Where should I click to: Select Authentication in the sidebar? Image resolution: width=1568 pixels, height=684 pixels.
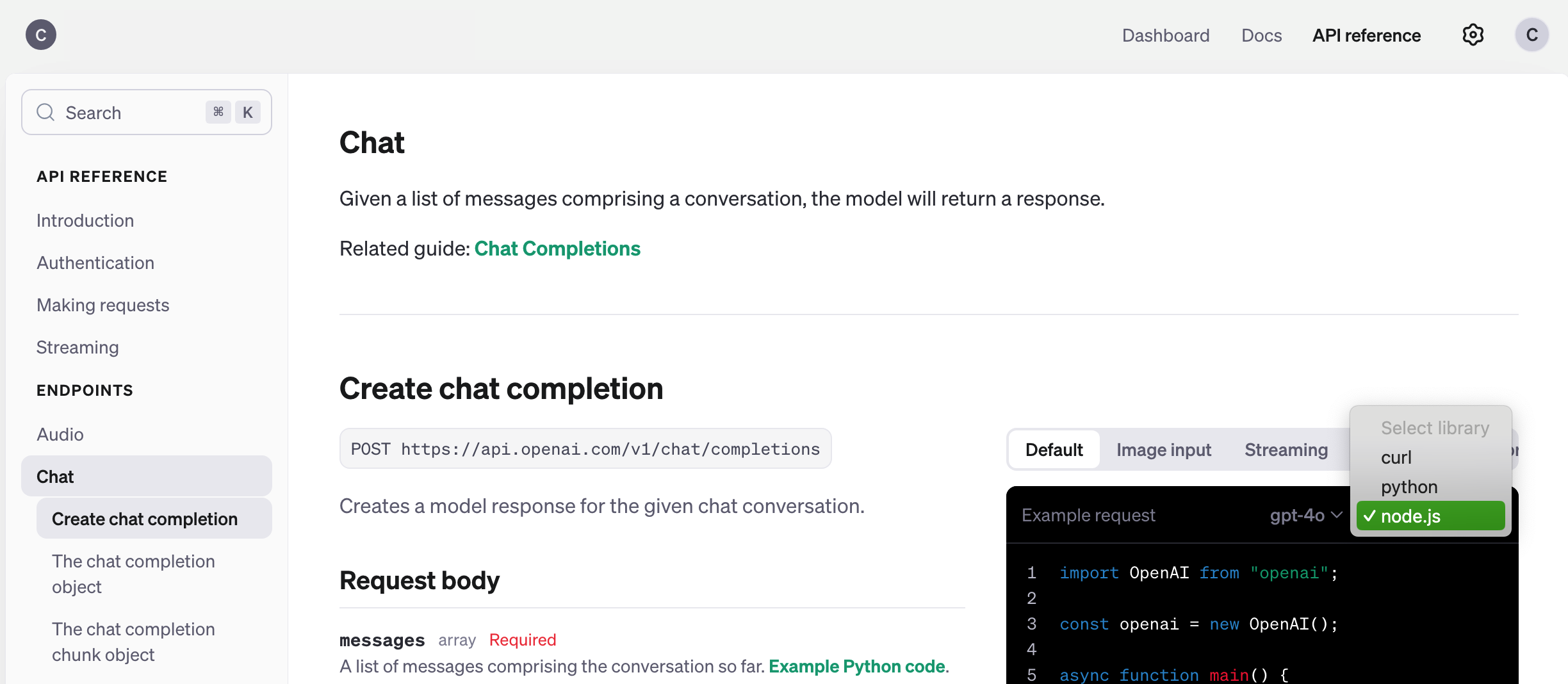[95, 263]
